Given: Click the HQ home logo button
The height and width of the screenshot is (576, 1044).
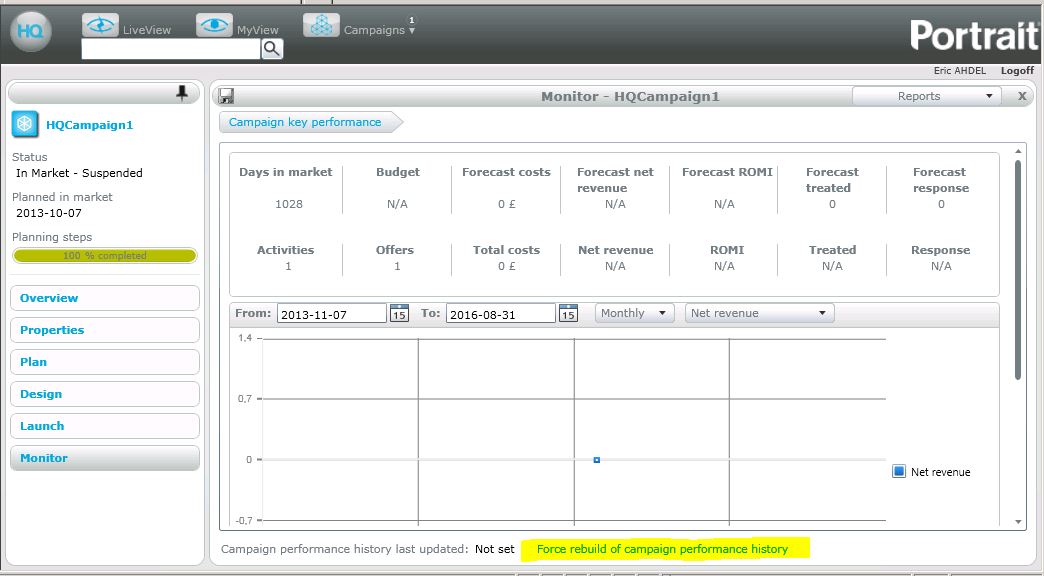Looking at the screenshot, I should pos(31,31).
